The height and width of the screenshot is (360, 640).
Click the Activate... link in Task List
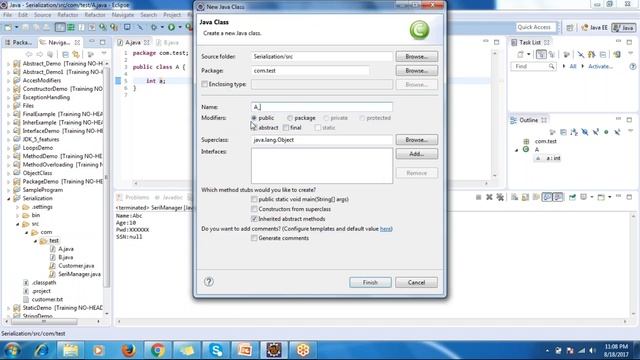tap(600, 66)
